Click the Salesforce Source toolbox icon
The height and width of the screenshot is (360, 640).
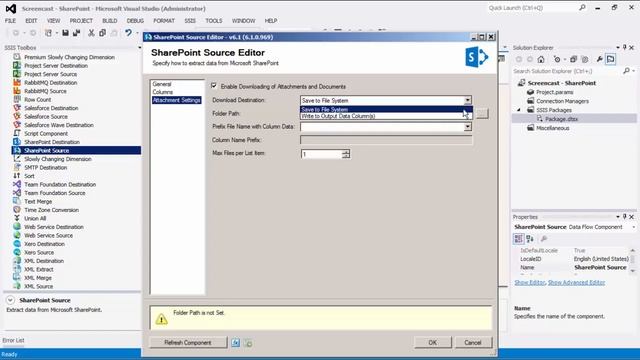tap(17, 116)
